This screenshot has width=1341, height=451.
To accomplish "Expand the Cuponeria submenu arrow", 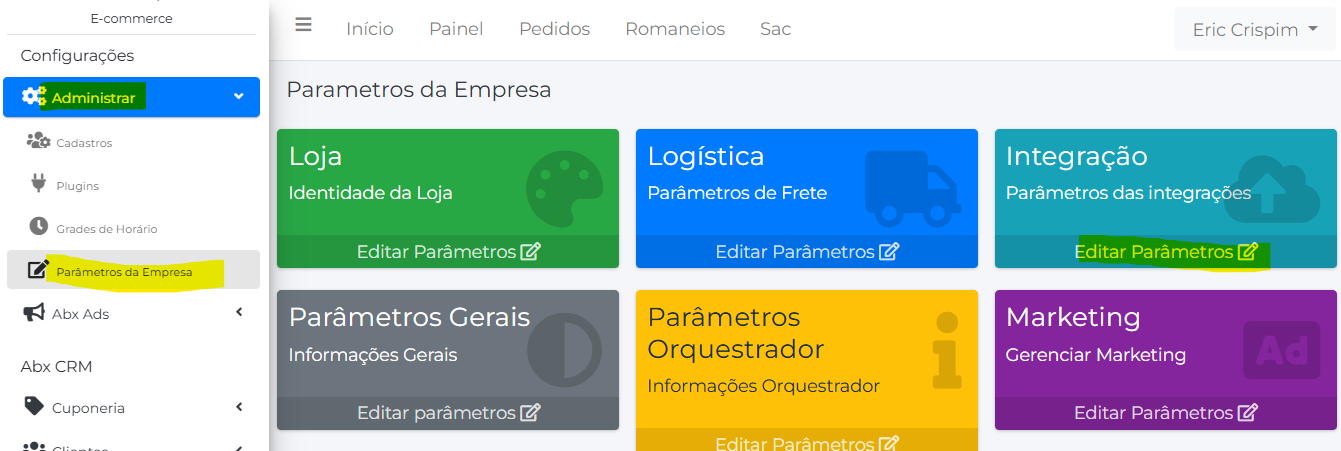I will [x=239, y=407].
